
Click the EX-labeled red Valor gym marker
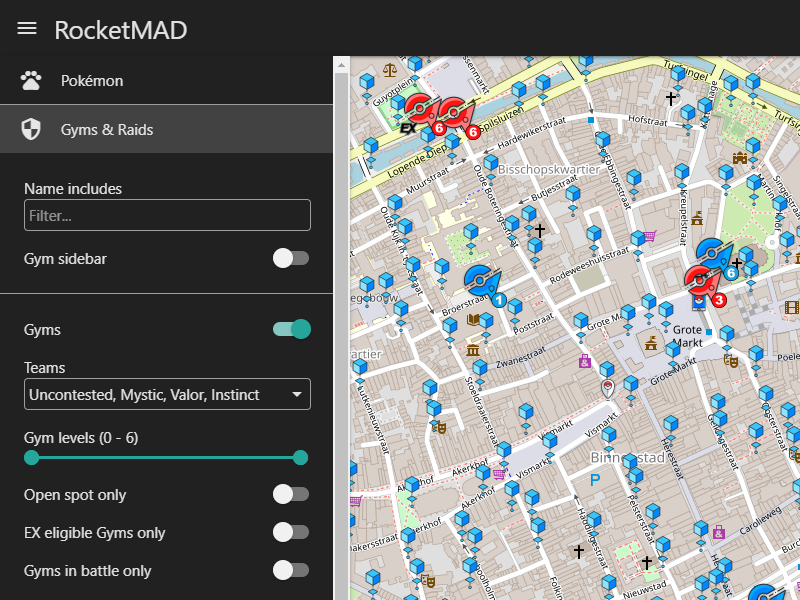pyautogui.click(x=420, y=112)
